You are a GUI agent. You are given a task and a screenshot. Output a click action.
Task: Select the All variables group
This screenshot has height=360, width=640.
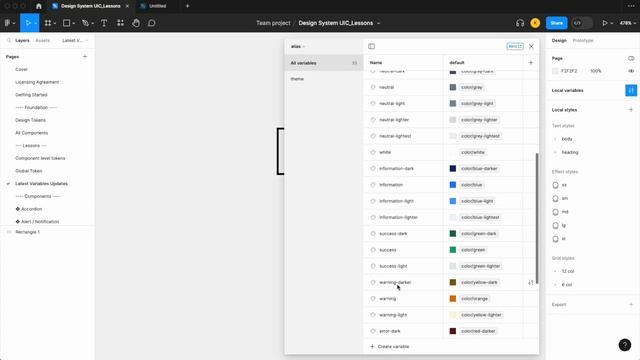coord(323,63)
